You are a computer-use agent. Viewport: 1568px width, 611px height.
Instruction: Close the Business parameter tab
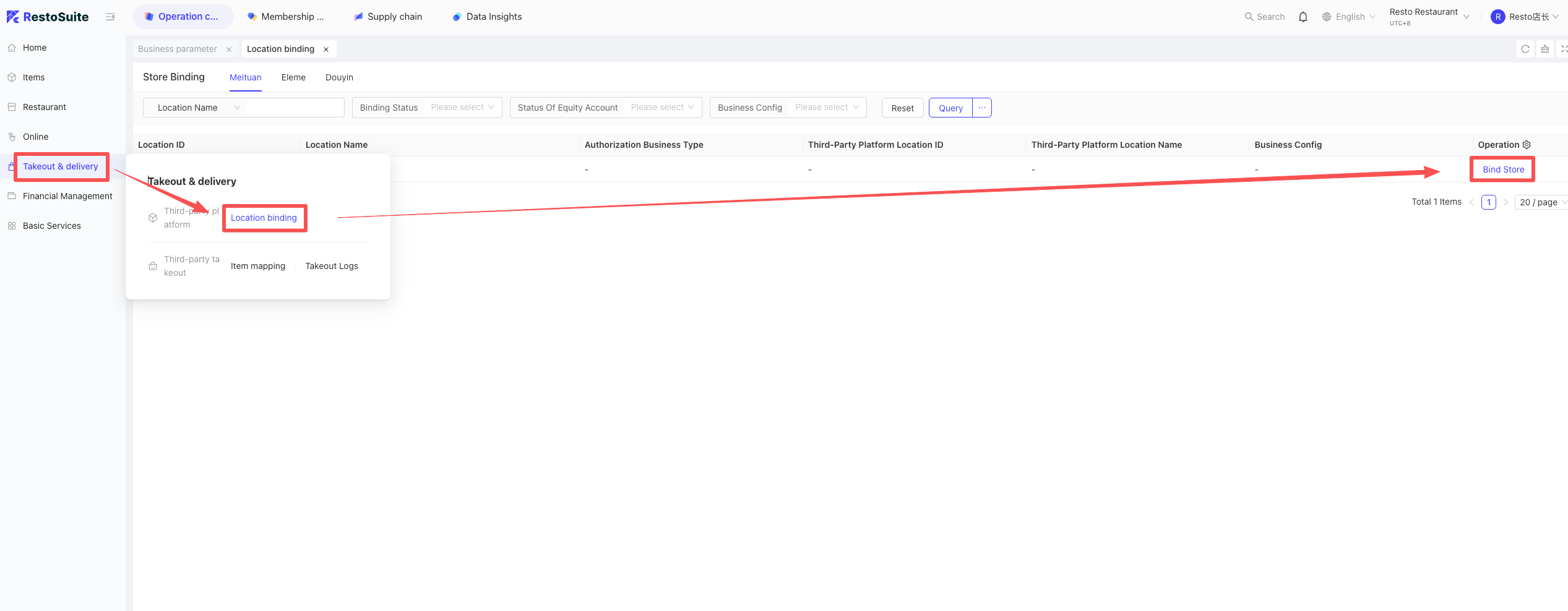pyautogui.click(x=229, y=49)
